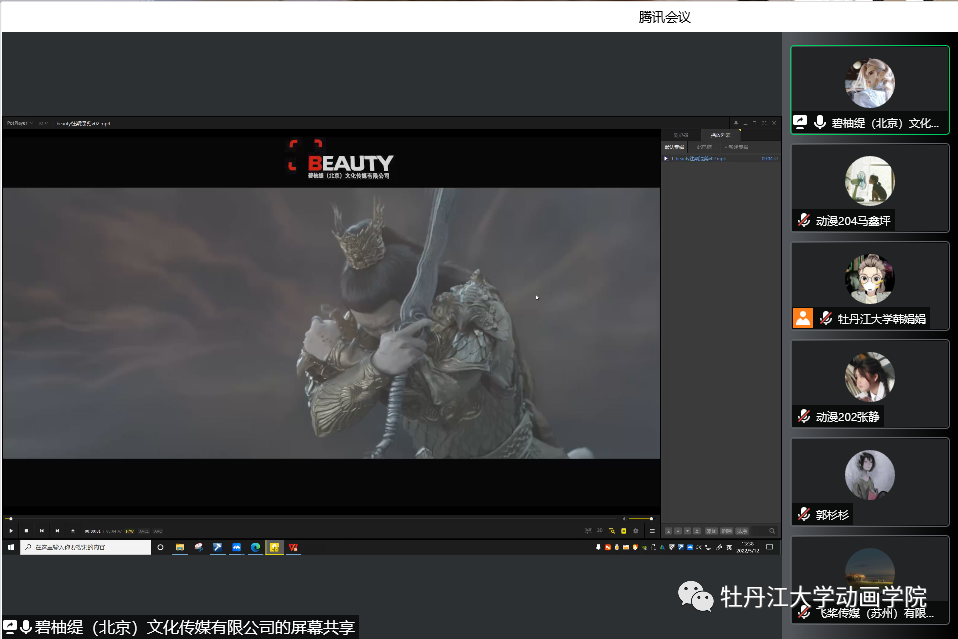Select the default playlist sub-tab
Viewport: 958px width, 639px height.
(x=675, y=147)
